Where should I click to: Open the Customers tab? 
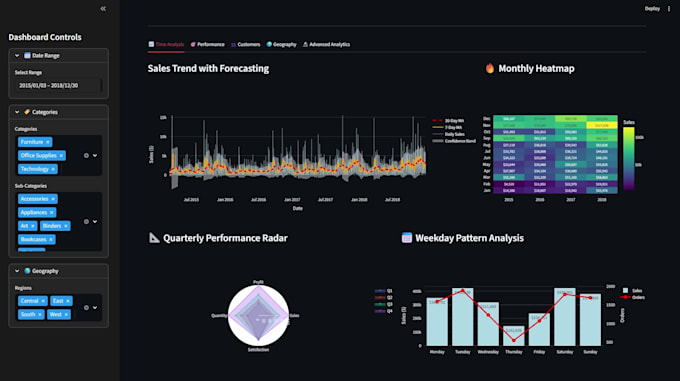[245, 44]
